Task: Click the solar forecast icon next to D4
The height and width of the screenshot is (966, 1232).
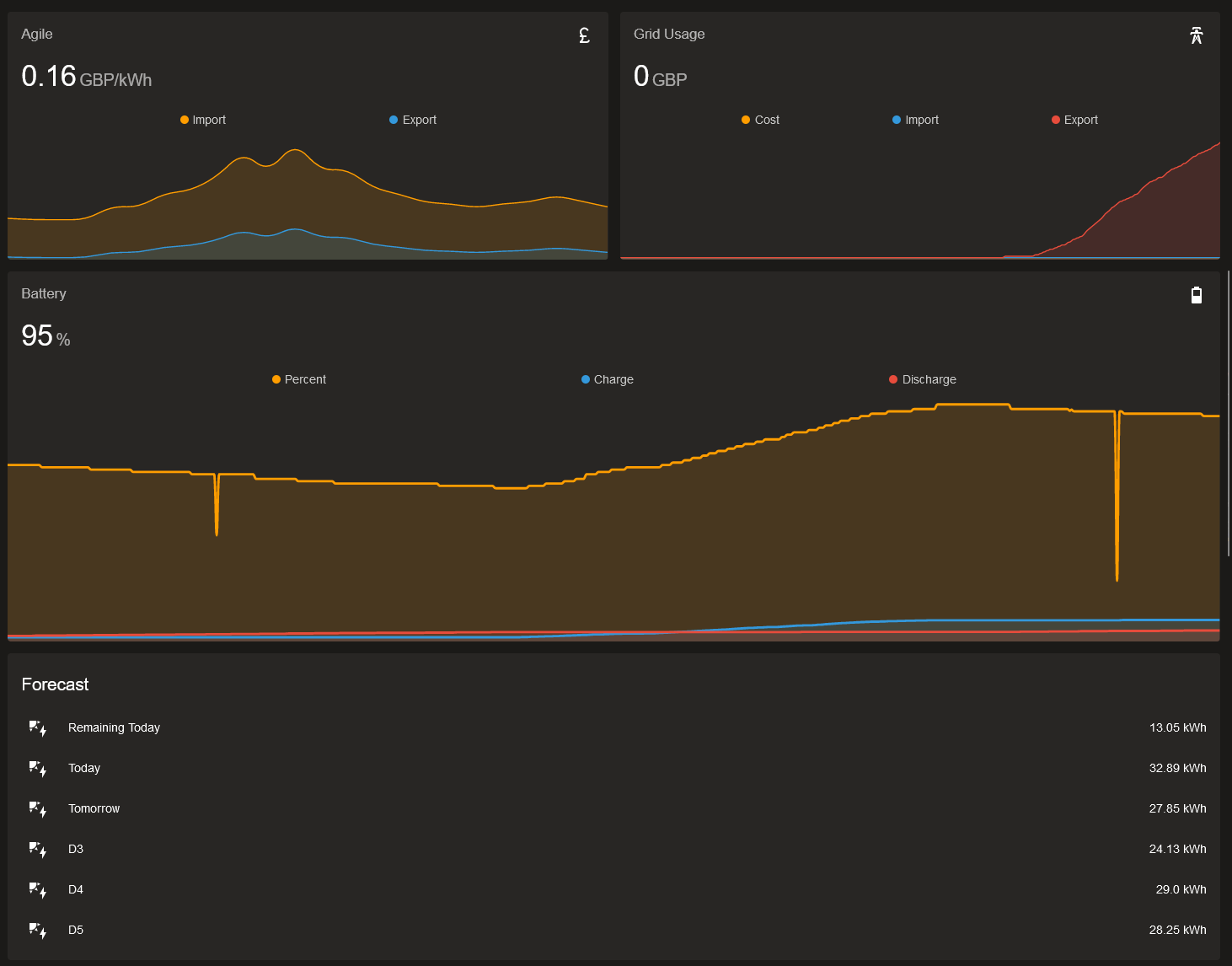Action: 38,889
